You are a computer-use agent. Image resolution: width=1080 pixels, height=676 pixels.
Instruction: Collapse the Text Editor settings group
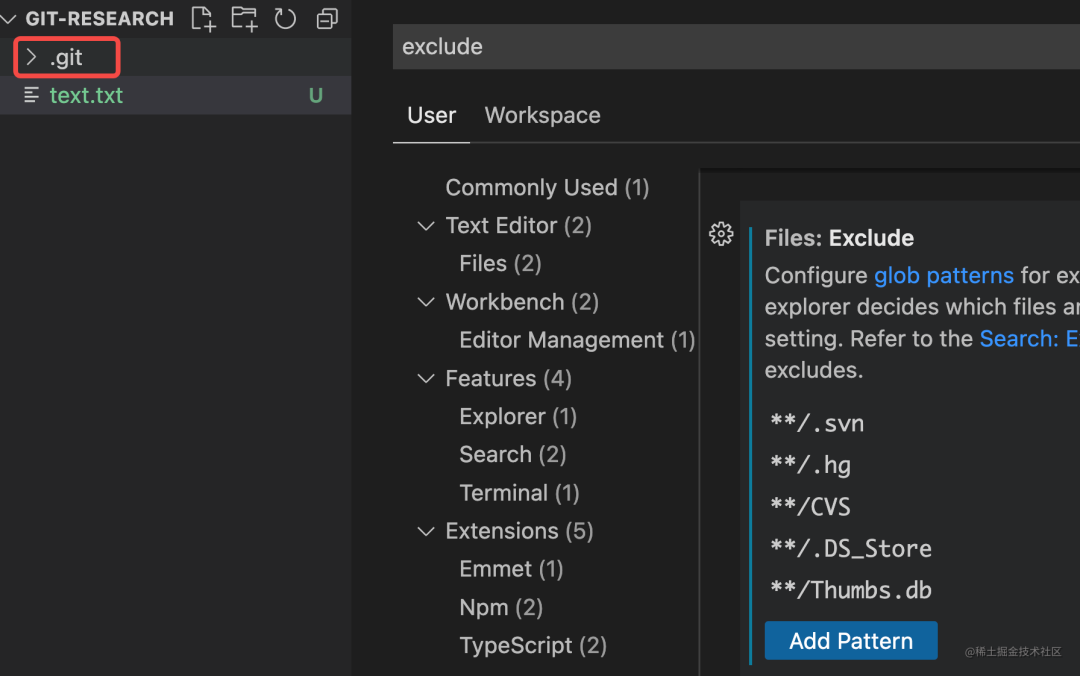[426, 226]
